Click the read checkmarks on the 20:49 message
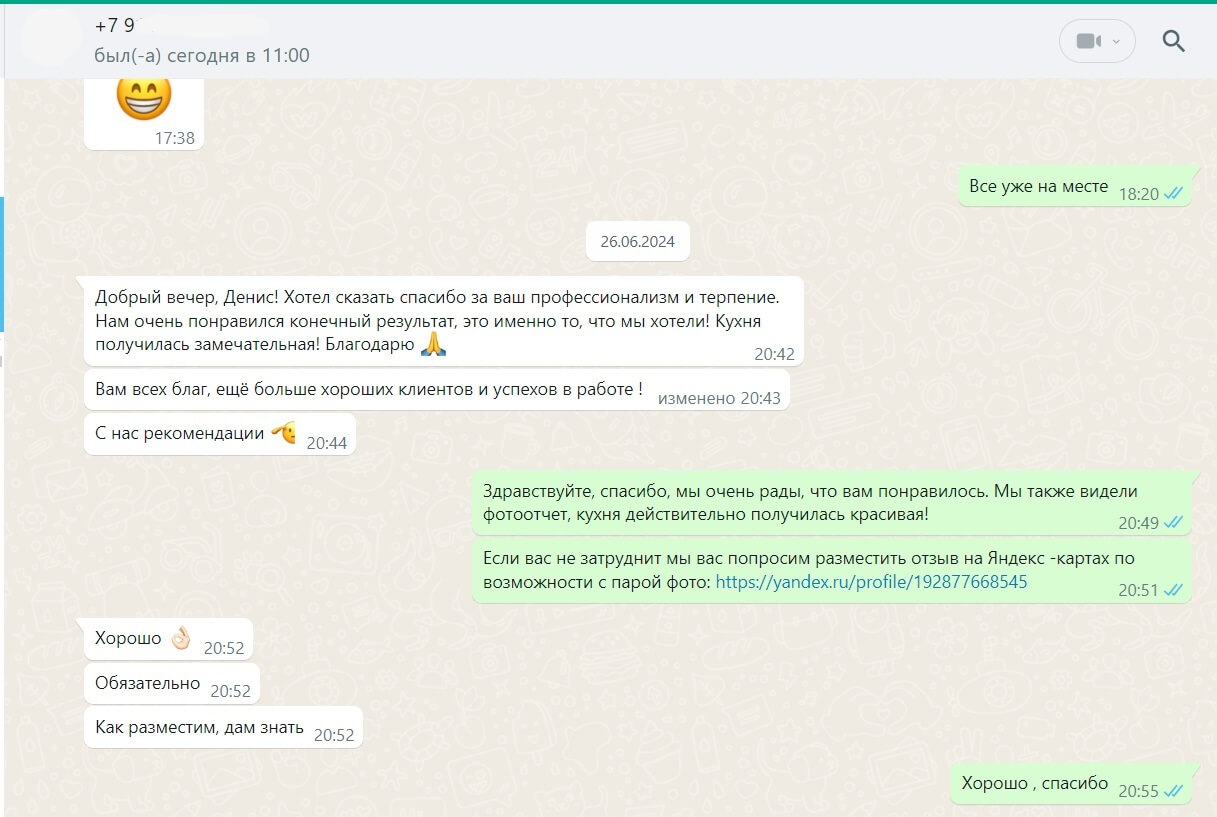Image resolution: width=1217 pixels, height=817 pixels. click(1174, 523)
